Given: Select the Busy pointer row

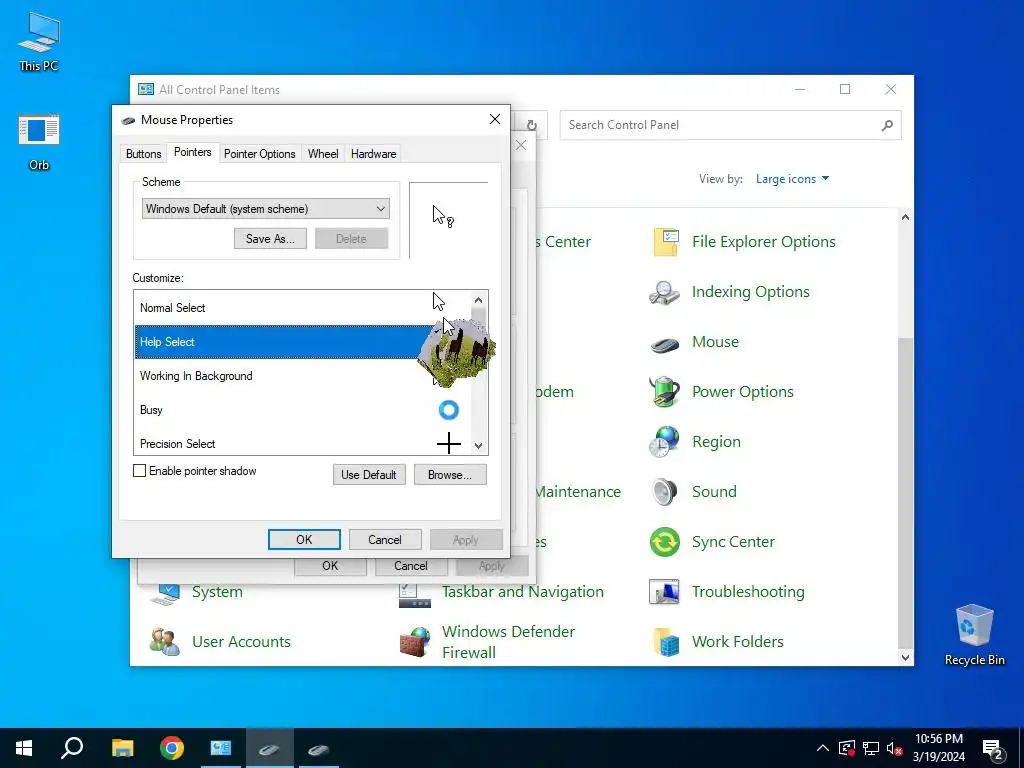Looking at the screenshot, I should tap(302, 409).
